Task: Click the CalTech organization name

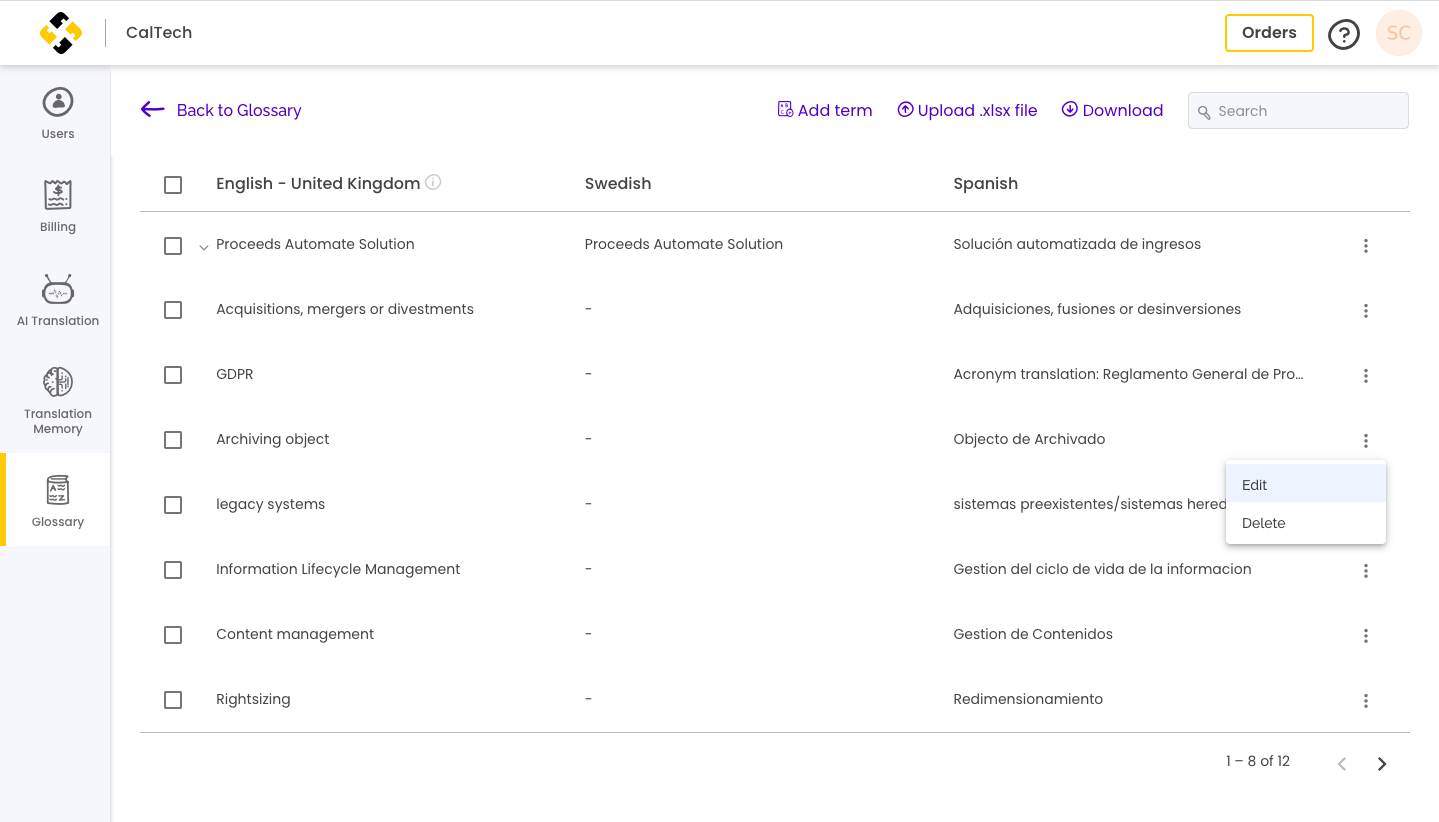Action: point(159,32)
